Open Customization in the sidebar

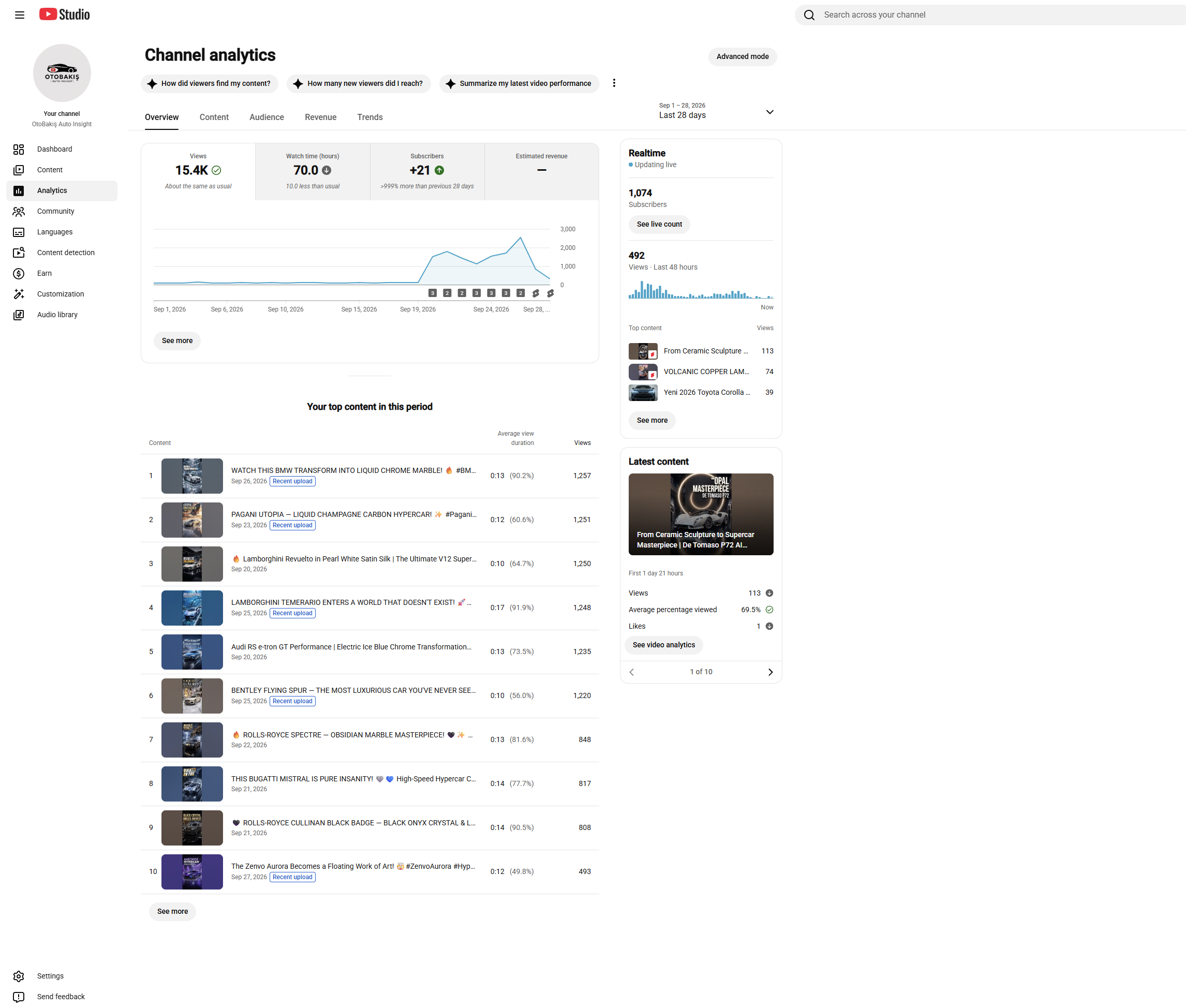click(62, 294)
